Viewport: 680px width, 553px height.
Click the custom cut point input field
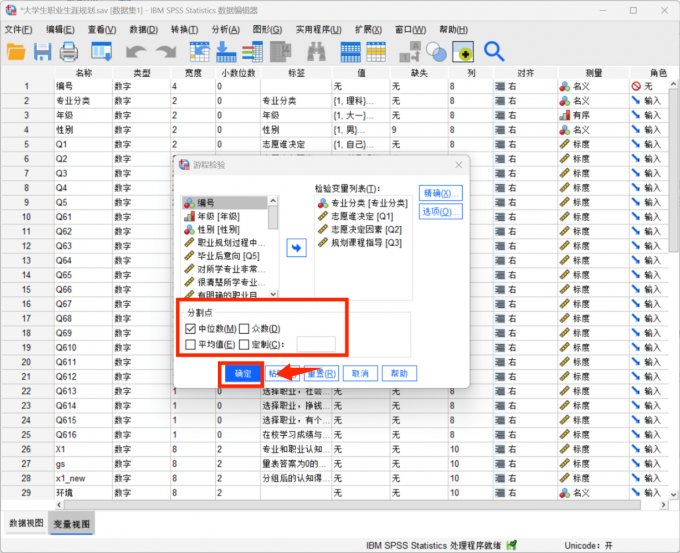316,344
